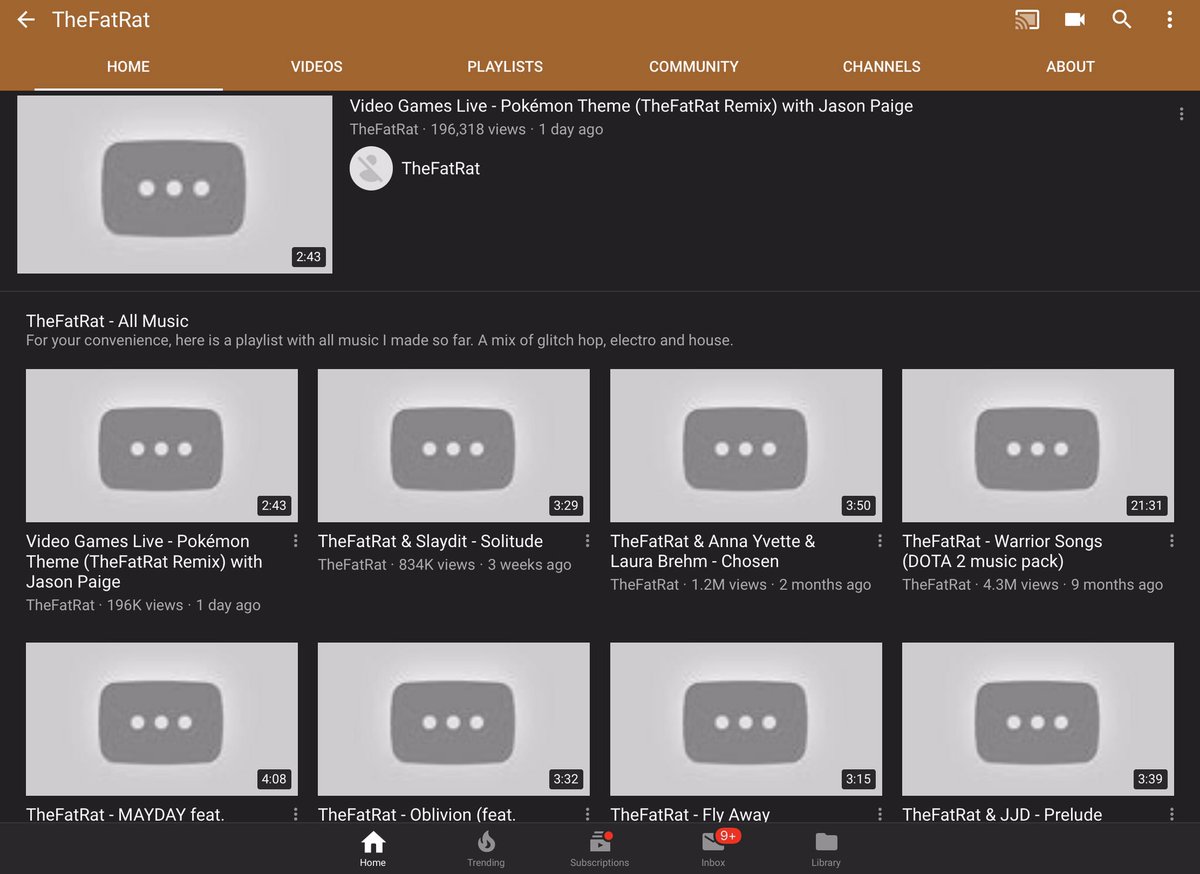The width and height of the screenshot is (1200, 874).
Task: Play the 3:15 Fly Away thumbnail
Action: [746, 719]
